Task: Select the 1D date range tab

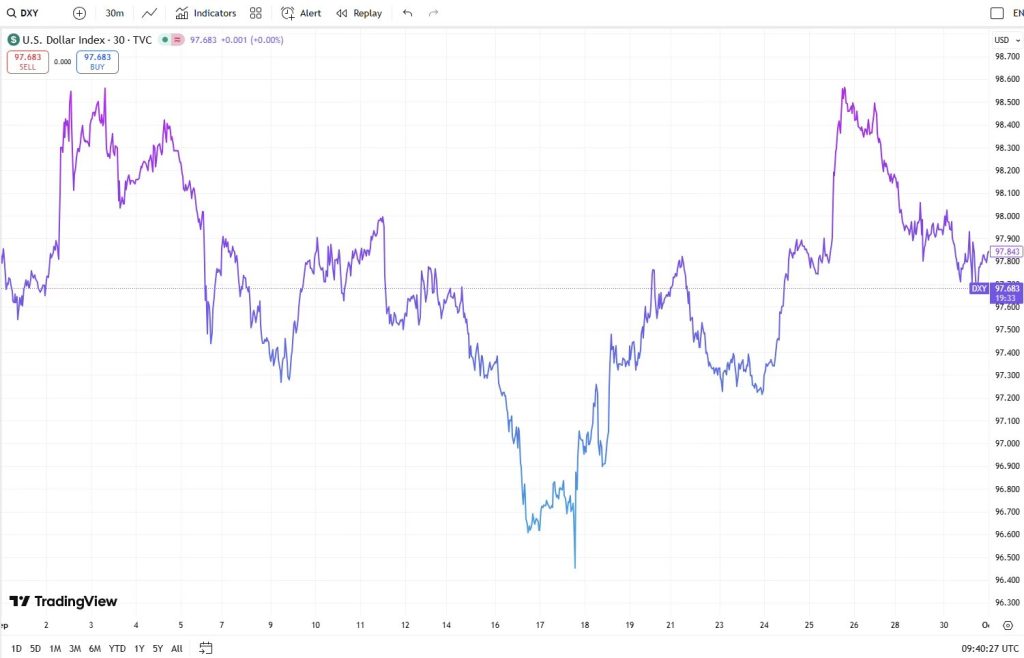Action: coord(16,648)
